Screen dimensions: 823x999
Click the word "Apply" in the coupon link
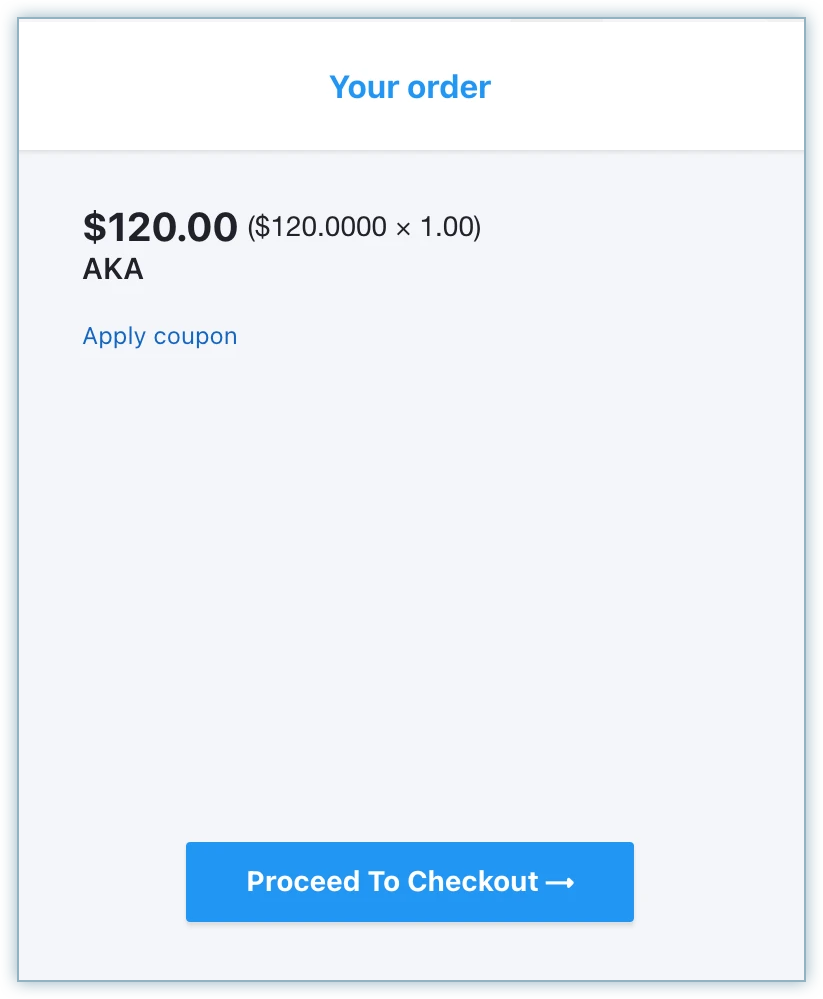pyautogui.click(x=115, y=336)
